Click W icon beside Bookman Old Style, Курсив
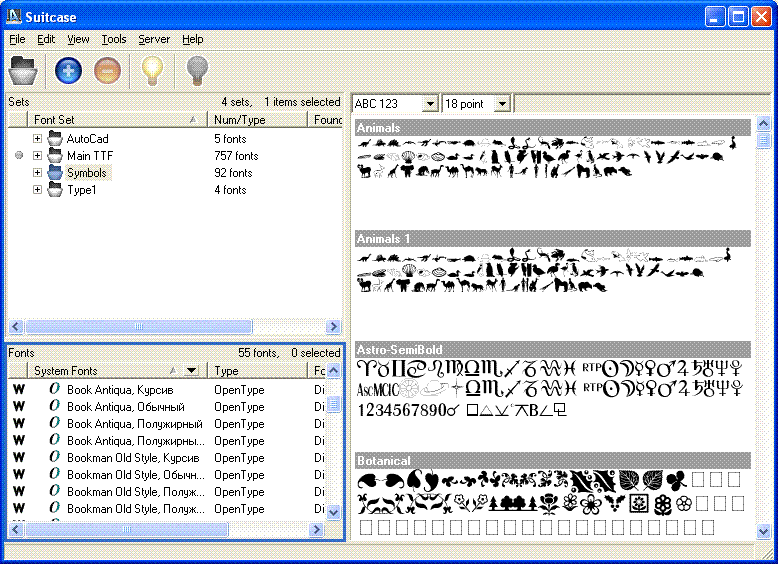The image size is (778, 564). (x=19, y=457)
